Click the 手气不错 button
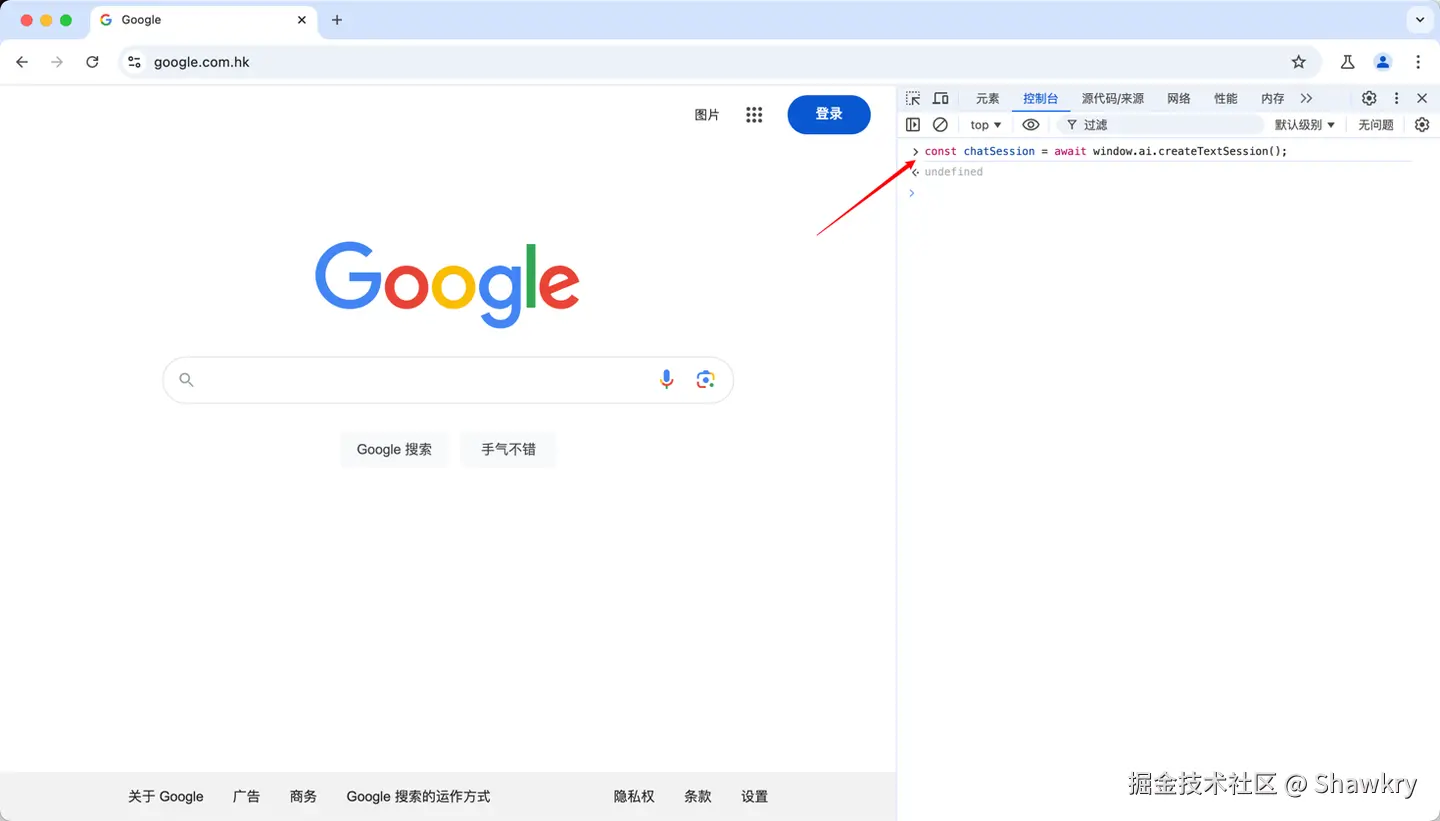The height and width of the screenshot is (821, 1440). click(x=508, y=450)
